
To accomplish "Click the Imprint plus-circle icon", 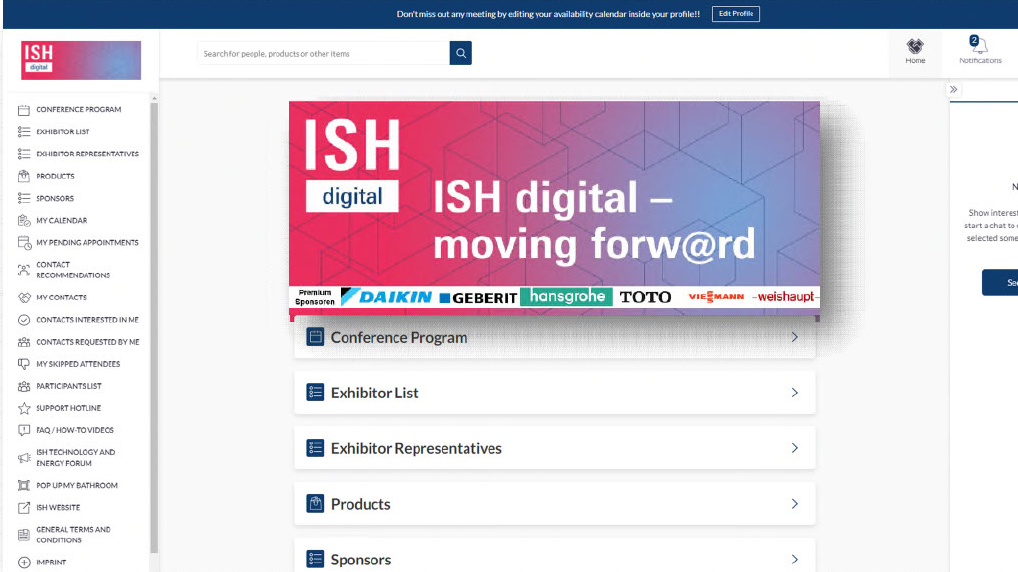I will coord(24,562).
